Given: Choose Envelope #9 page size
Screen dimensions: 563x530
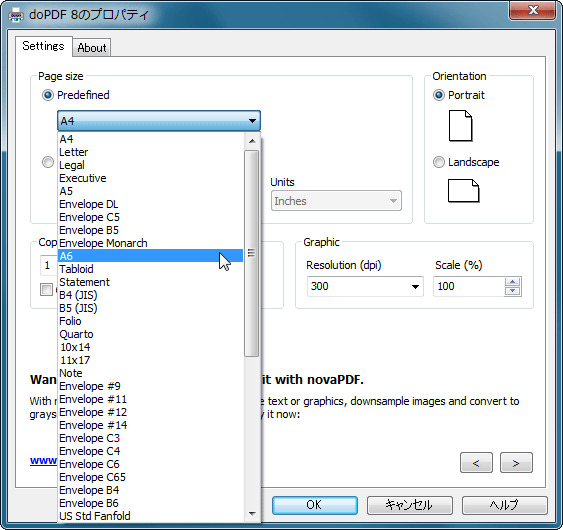Looking at the screenshot, I should click(x=150, y=386).
